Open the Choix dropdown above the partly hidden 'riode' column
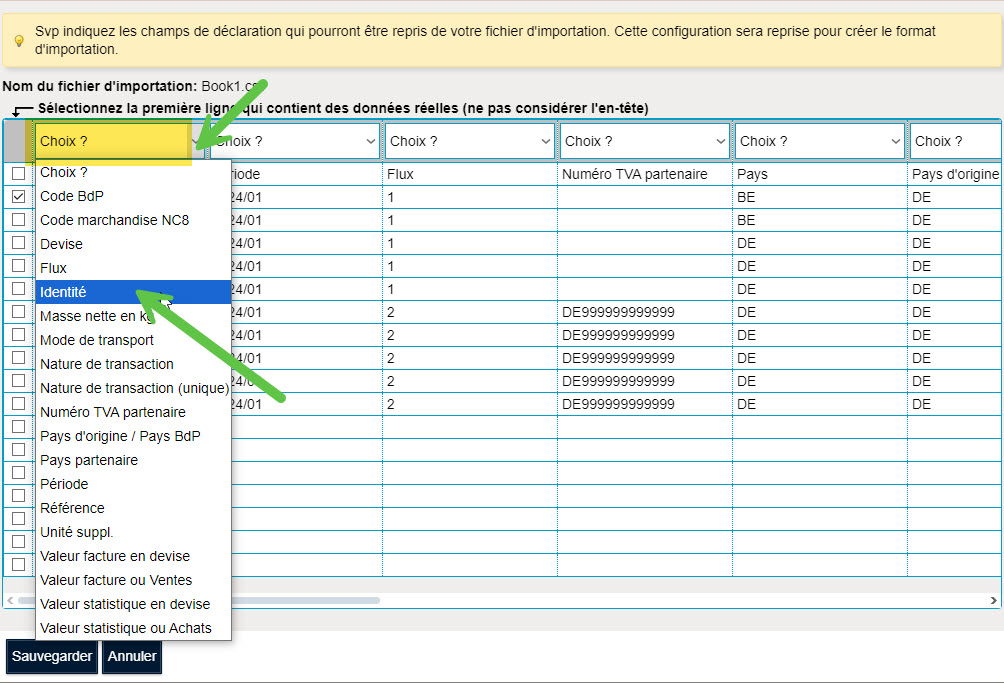1004x683 pixels. point(295,141)
